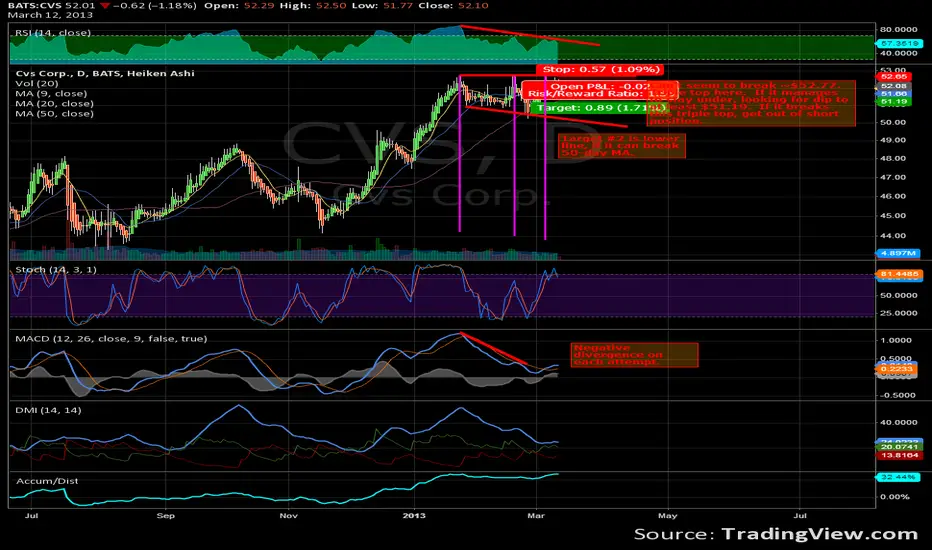The height and width of the screenshot is (550, 932).
Task: Click the orange 0.2233 MACD value tag
Action: (897, 369)
